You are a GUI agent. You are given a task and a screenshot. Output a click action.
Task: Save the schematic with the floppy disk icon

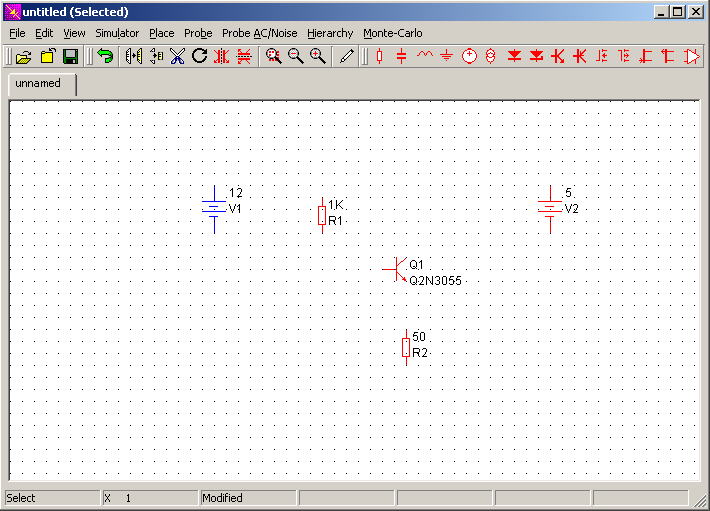pos(70,57)
